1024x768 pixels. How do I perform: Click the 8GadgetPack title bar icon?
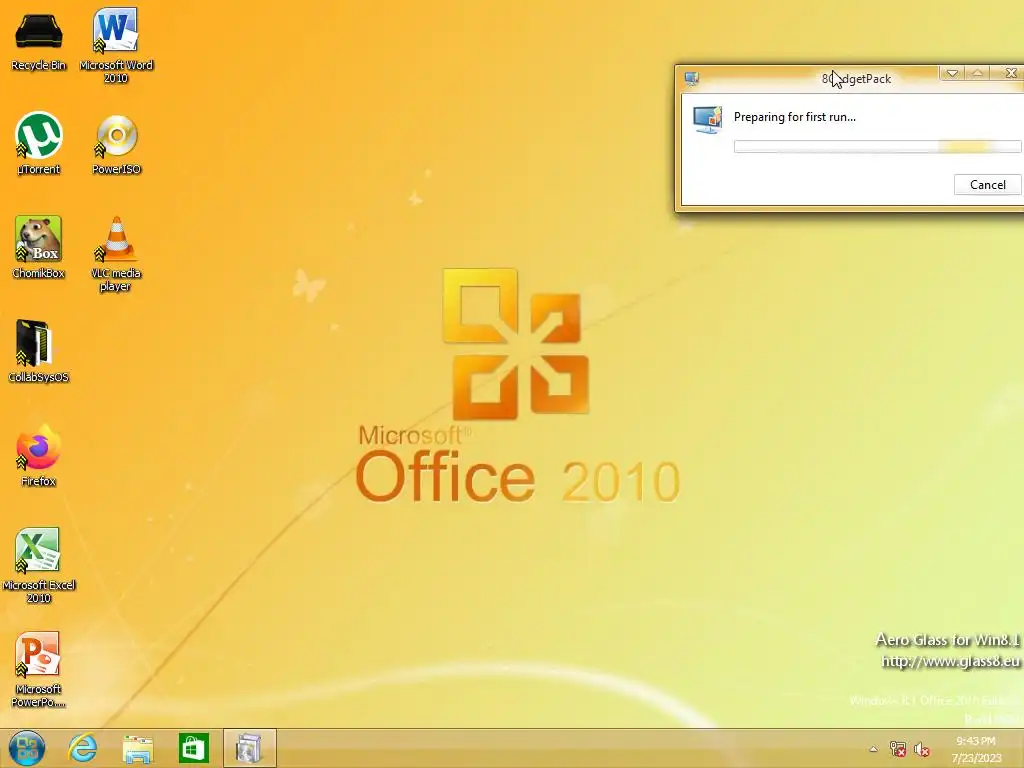click(692, 78)
